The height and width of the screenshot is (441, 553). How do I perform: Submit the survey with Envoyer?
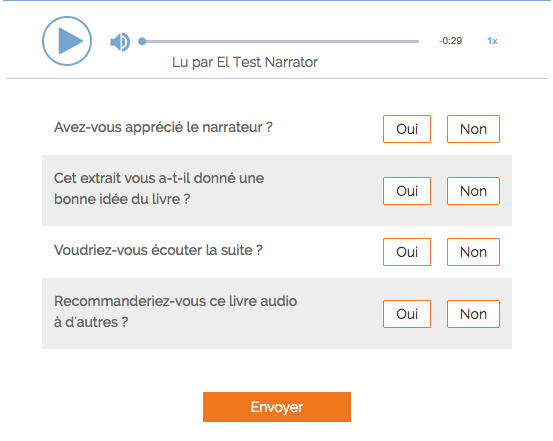point(277,407)
